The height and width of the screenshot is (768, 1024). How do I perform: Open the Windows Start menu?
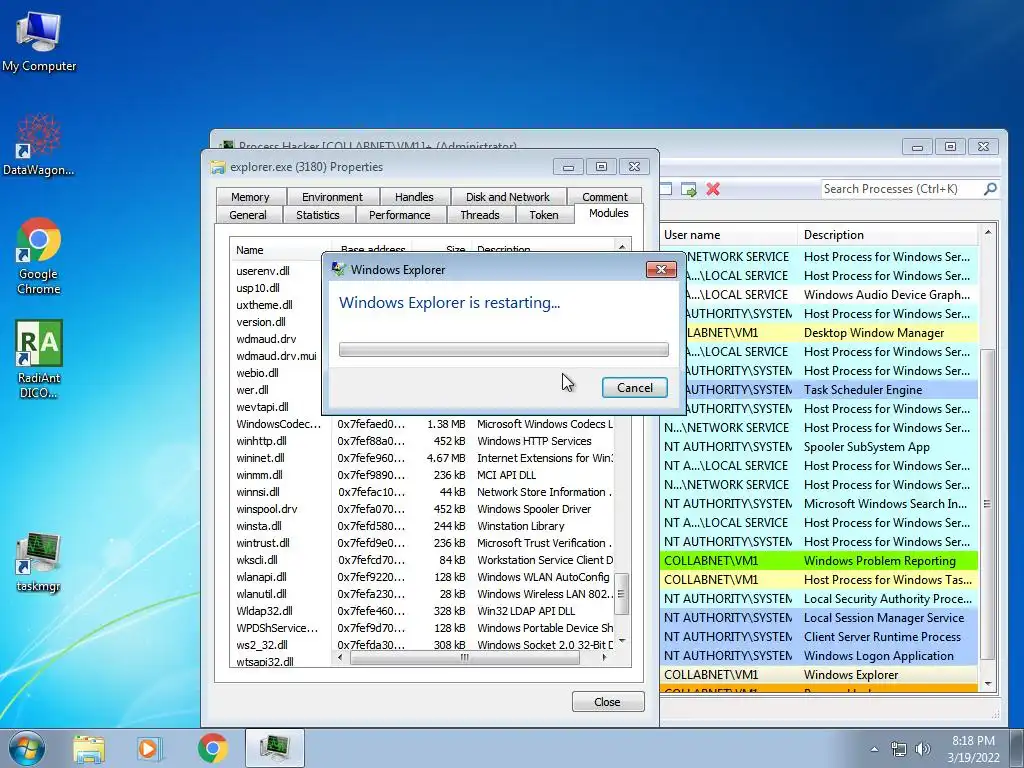27,748
